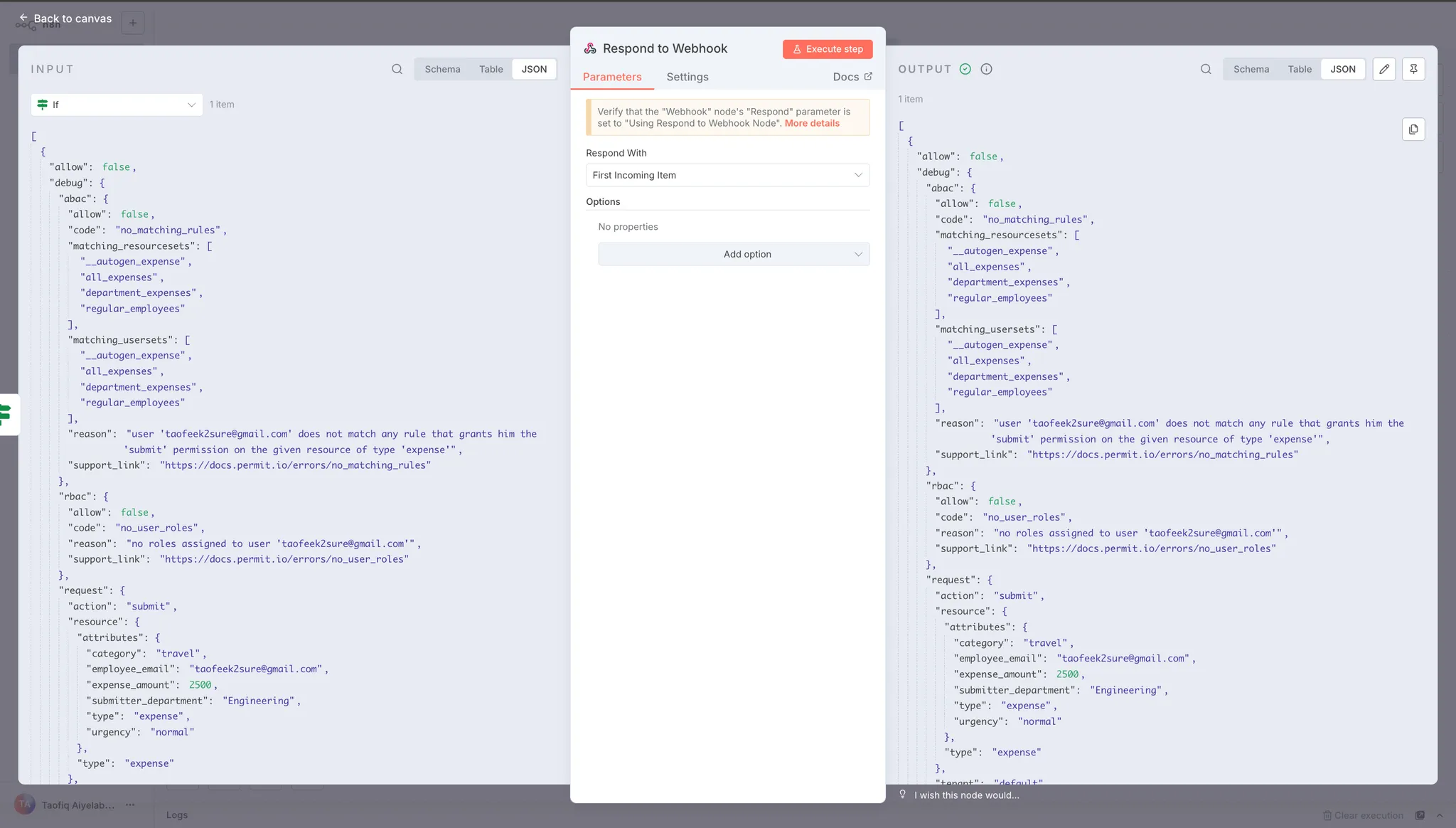Switch the input view to Table

[x=491, y=69]
